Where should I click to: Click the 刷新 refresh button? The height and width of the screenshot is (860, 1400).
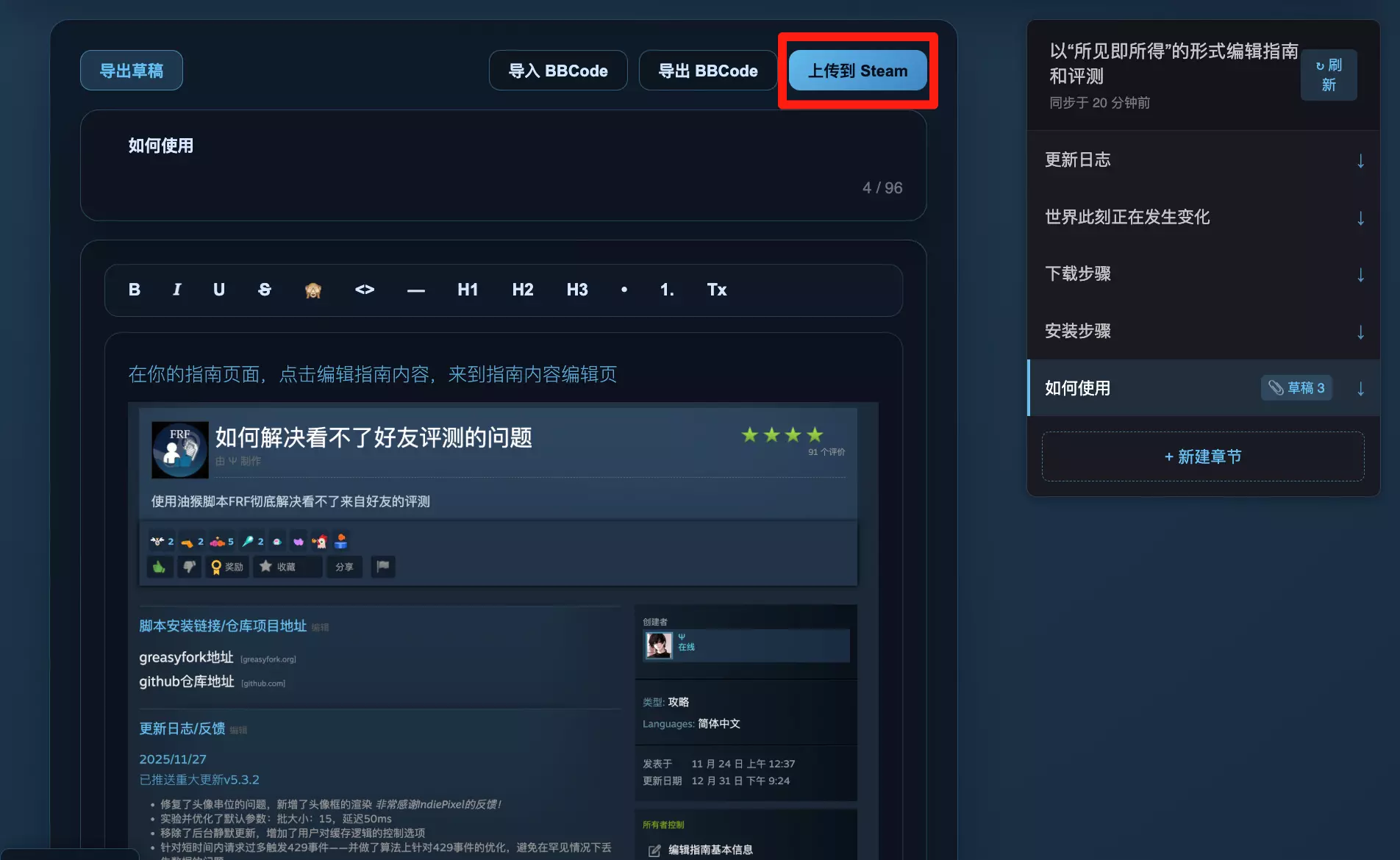1329,75
